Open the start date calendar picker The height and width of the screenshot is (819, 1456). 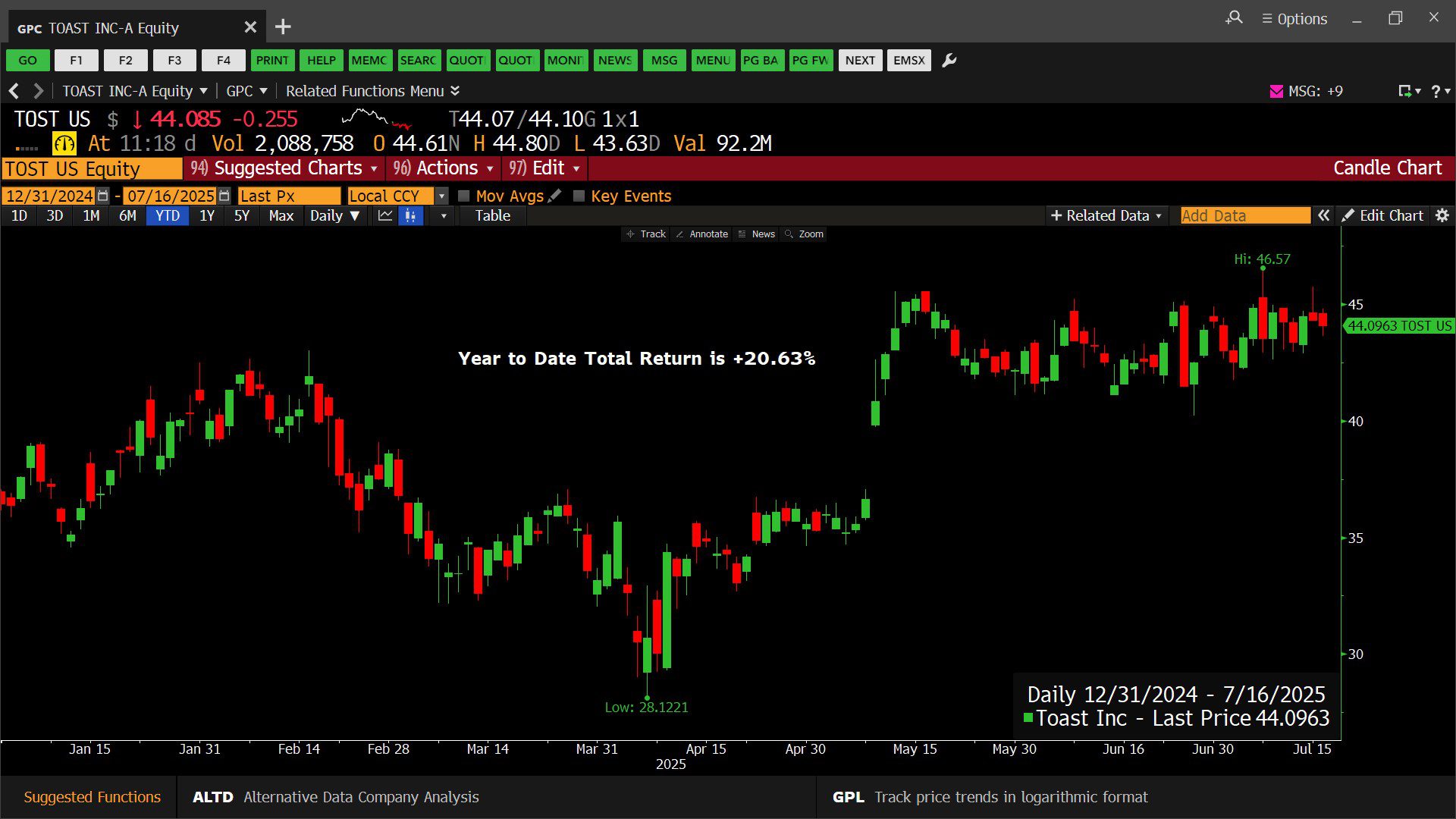[x=103, y=196]
